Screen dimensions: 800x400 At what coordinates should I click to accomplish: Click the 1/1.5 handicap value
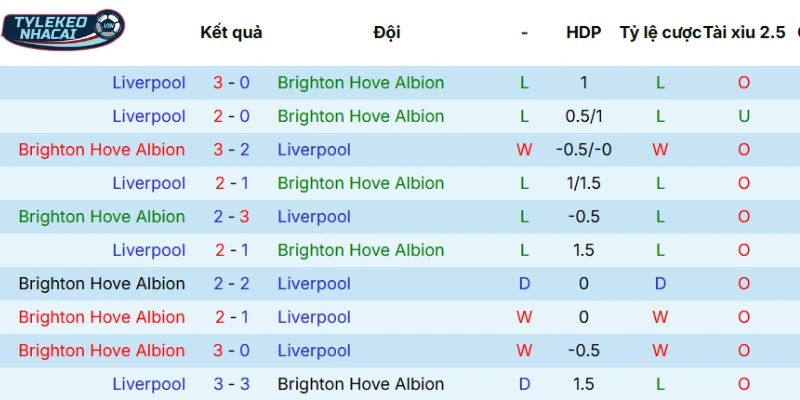pyautogui.click(x=583, y=183)
